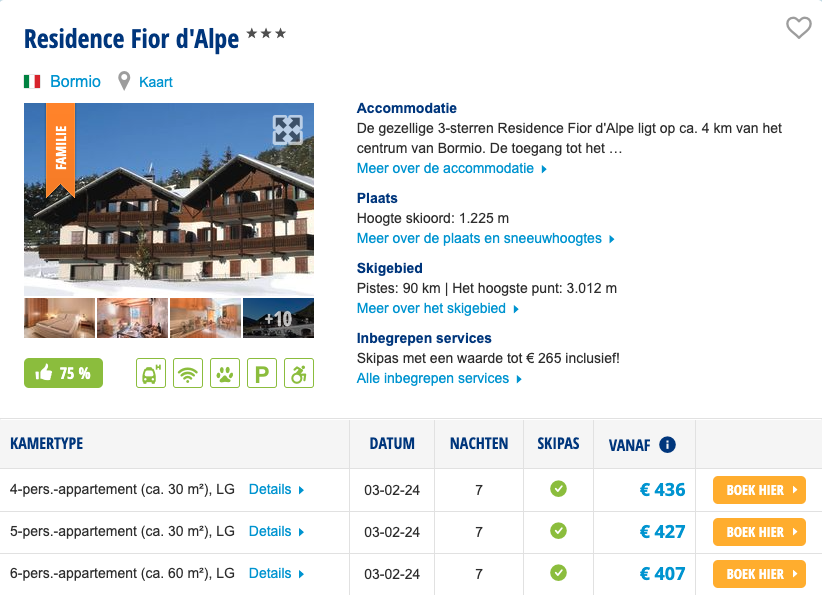The image size is (822, 595).
Task: Open 'Alle inbegrepen services' link
Action: [439, 379]
